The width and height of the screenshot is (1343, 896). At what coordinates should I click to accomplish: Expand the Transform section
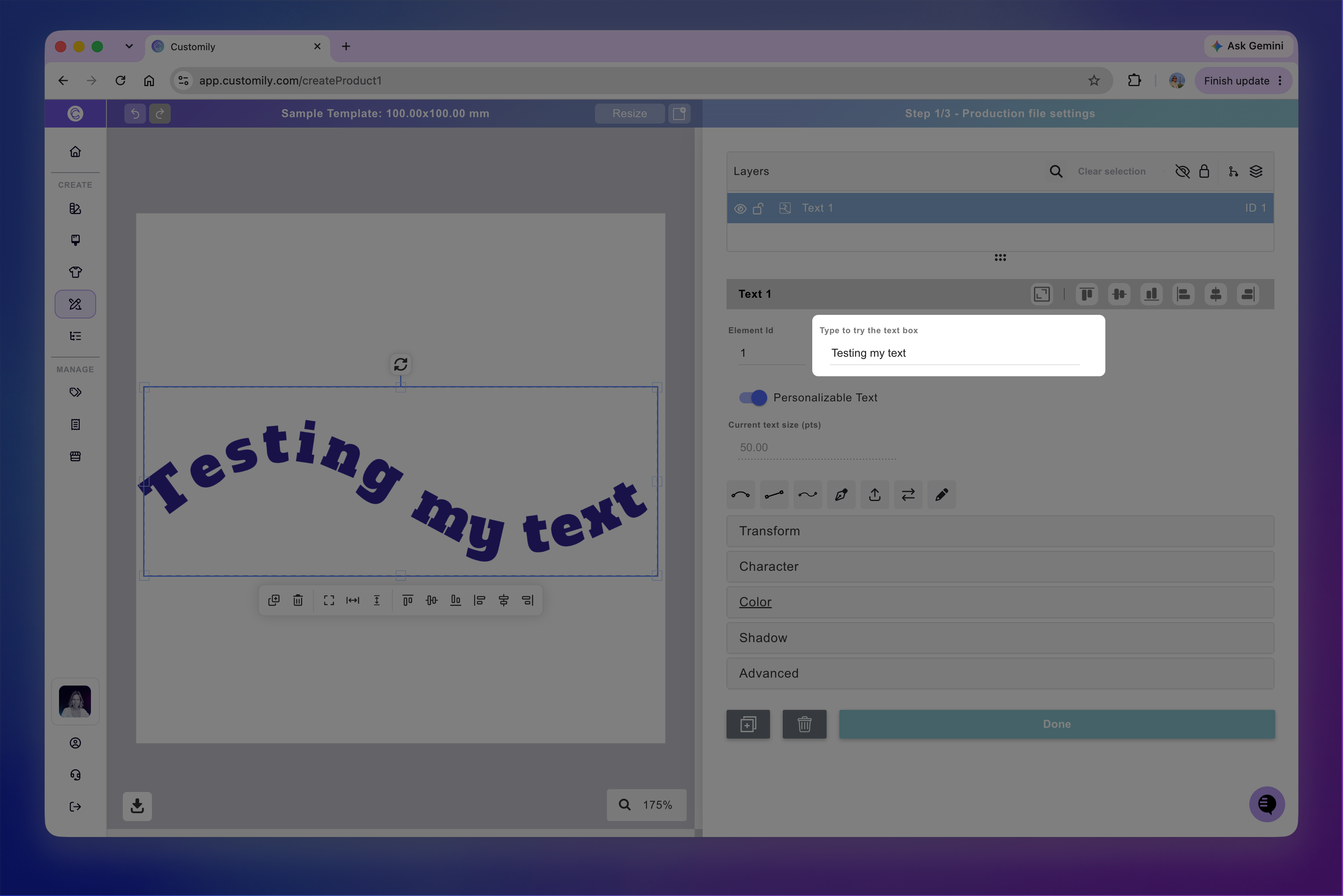click(1000, 531)
